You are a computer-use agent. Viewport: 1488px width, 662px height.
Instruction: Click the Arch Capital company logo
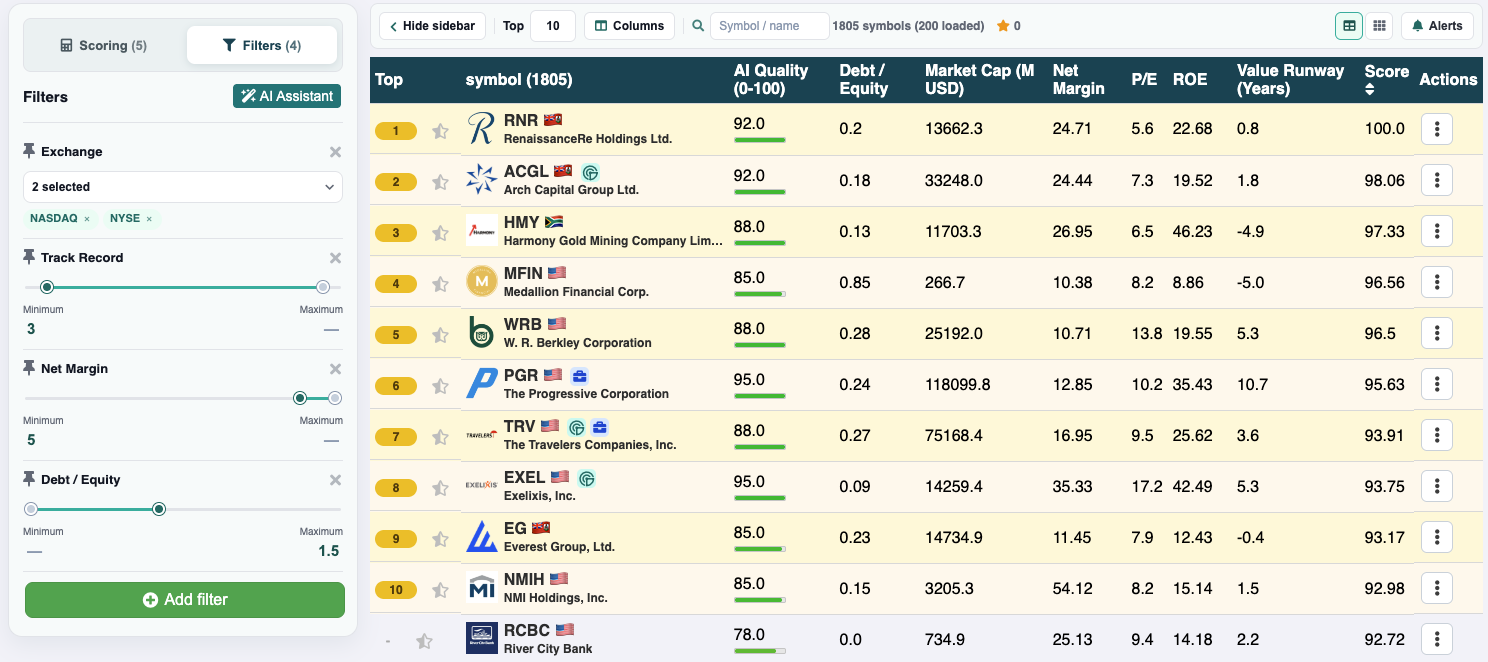(x=481, y=180)
